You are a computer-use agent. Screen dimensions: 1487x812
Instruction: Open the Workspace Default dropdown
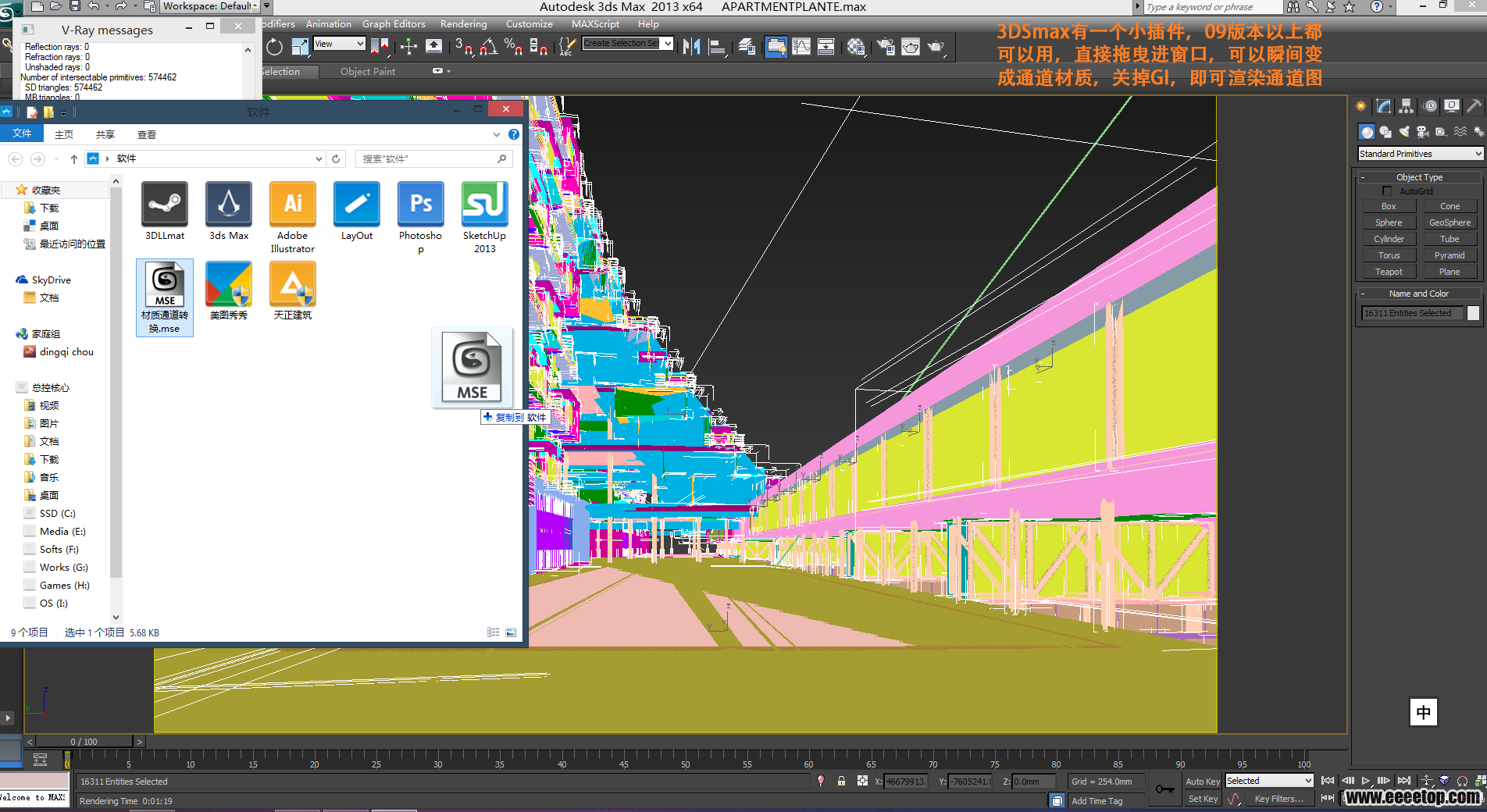click(x=209, y=6)
